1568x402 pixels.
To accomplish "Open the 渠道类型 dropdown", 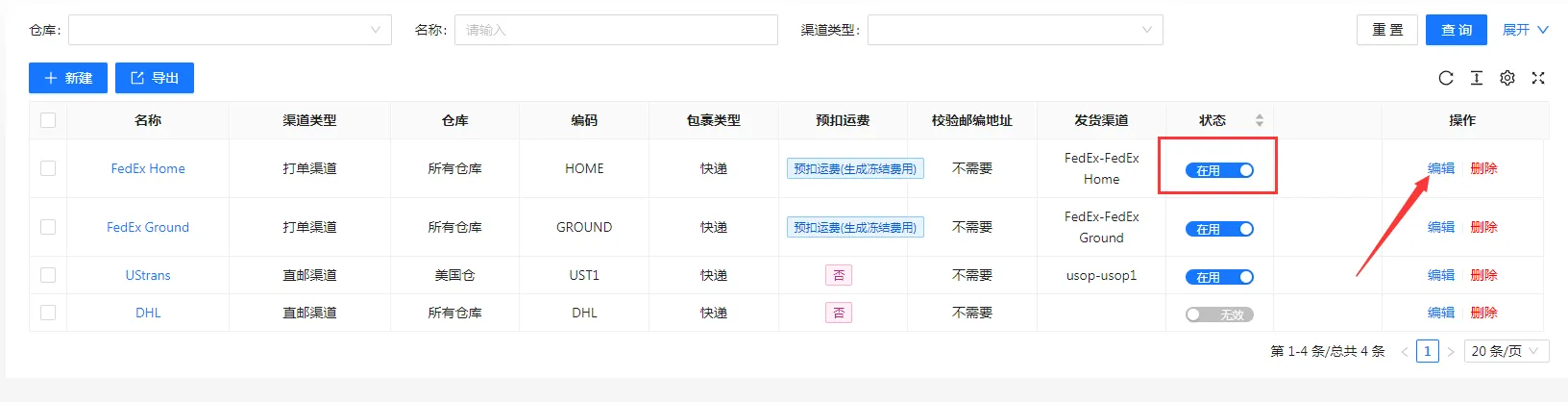I will pyautogui.click(x=1016, y=30).
